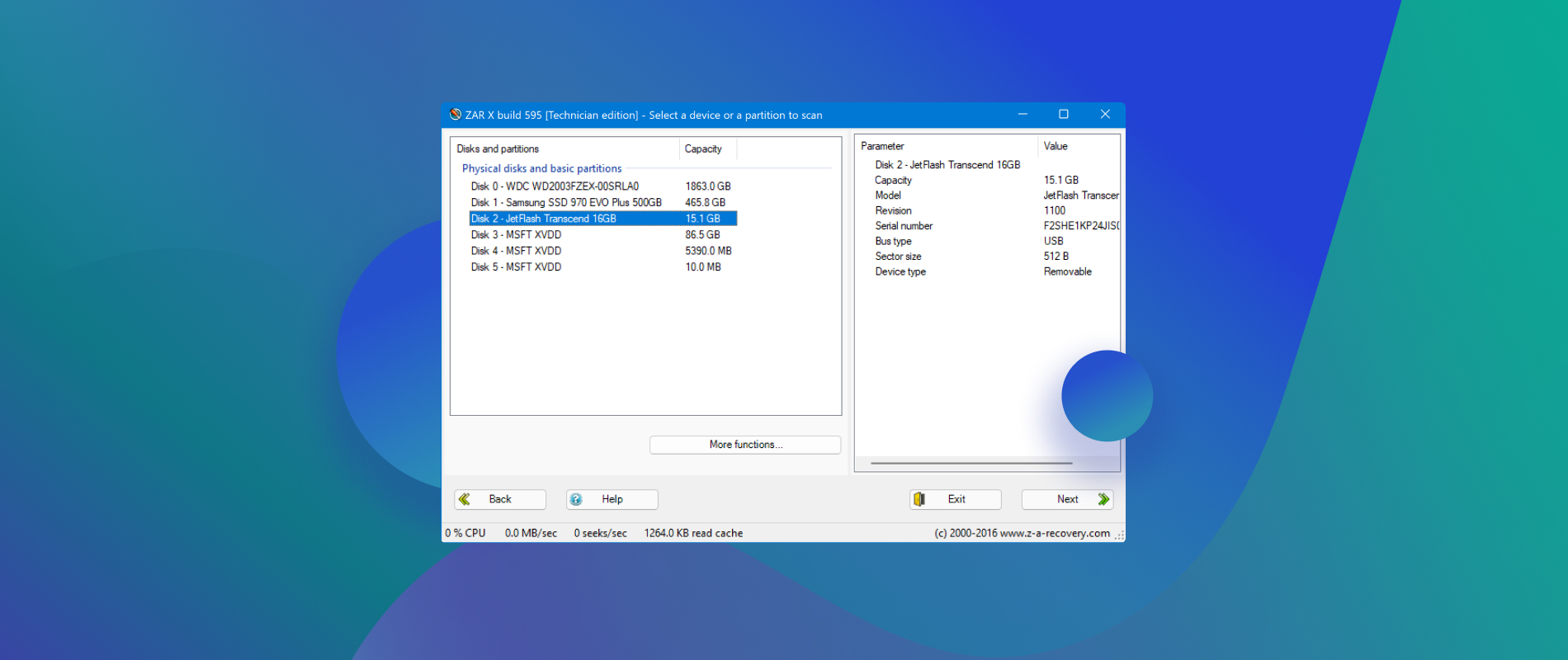Click the horizontal scrollbar in parameter panel
The image size is (1568, 660).
[x=971, y=464]
